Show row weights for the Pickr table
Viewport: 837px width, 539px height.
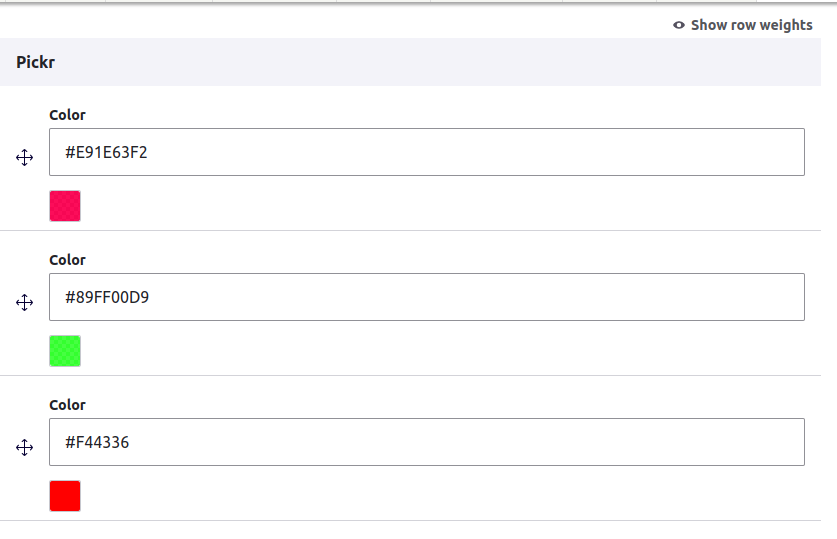point(743,25)
